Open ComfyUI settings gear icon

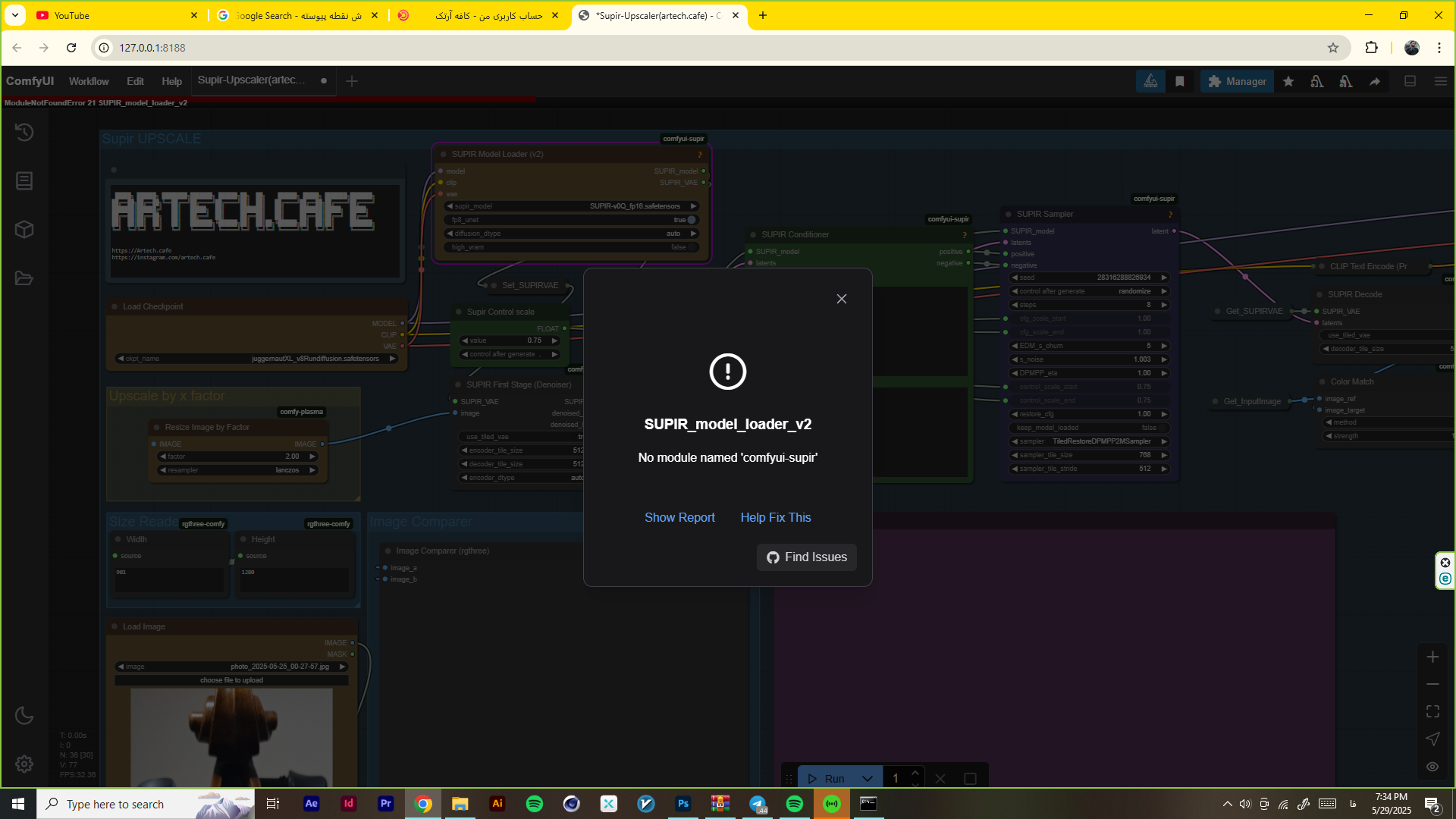24,764
